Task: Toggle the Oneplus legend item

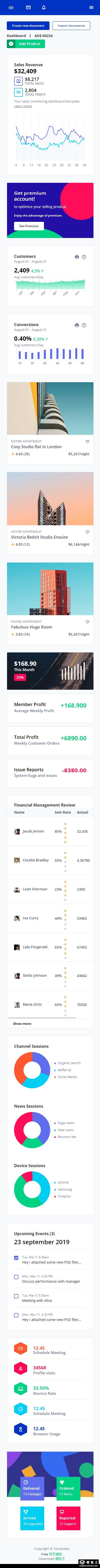Action: 62,1196
